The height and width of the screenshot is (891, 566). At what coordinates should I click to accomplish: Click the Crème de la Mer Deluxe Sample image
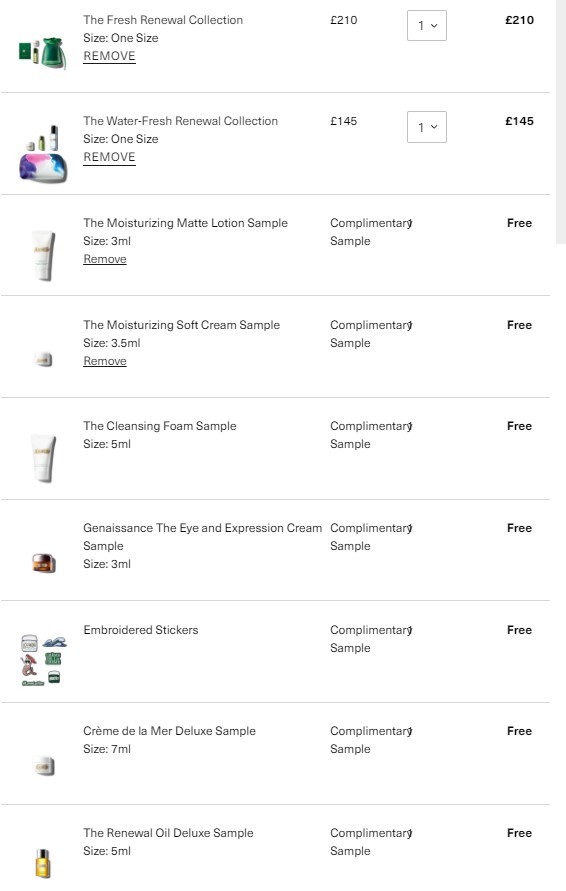(44, 766)
